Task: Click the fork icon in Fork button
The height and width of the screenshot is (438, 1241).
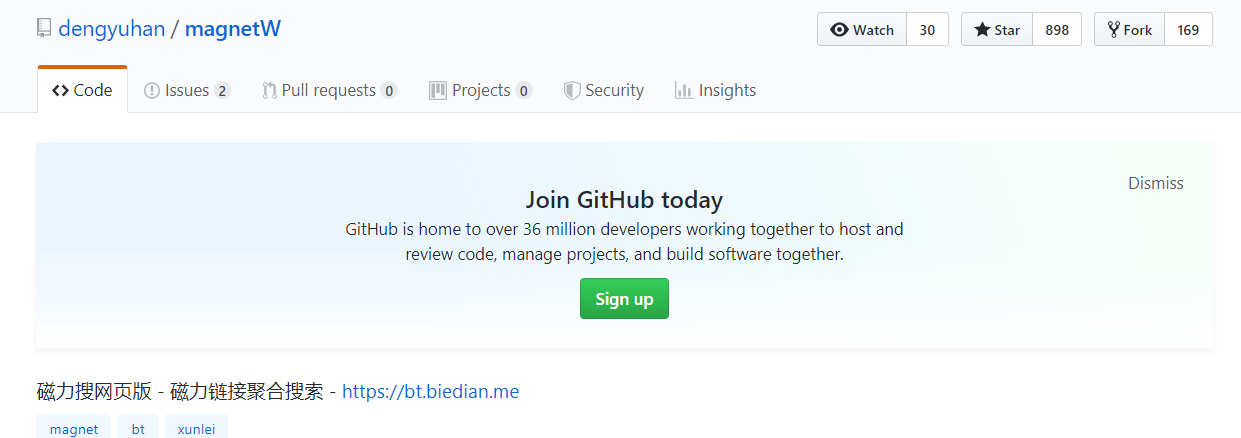Action: pos(1113,30)
